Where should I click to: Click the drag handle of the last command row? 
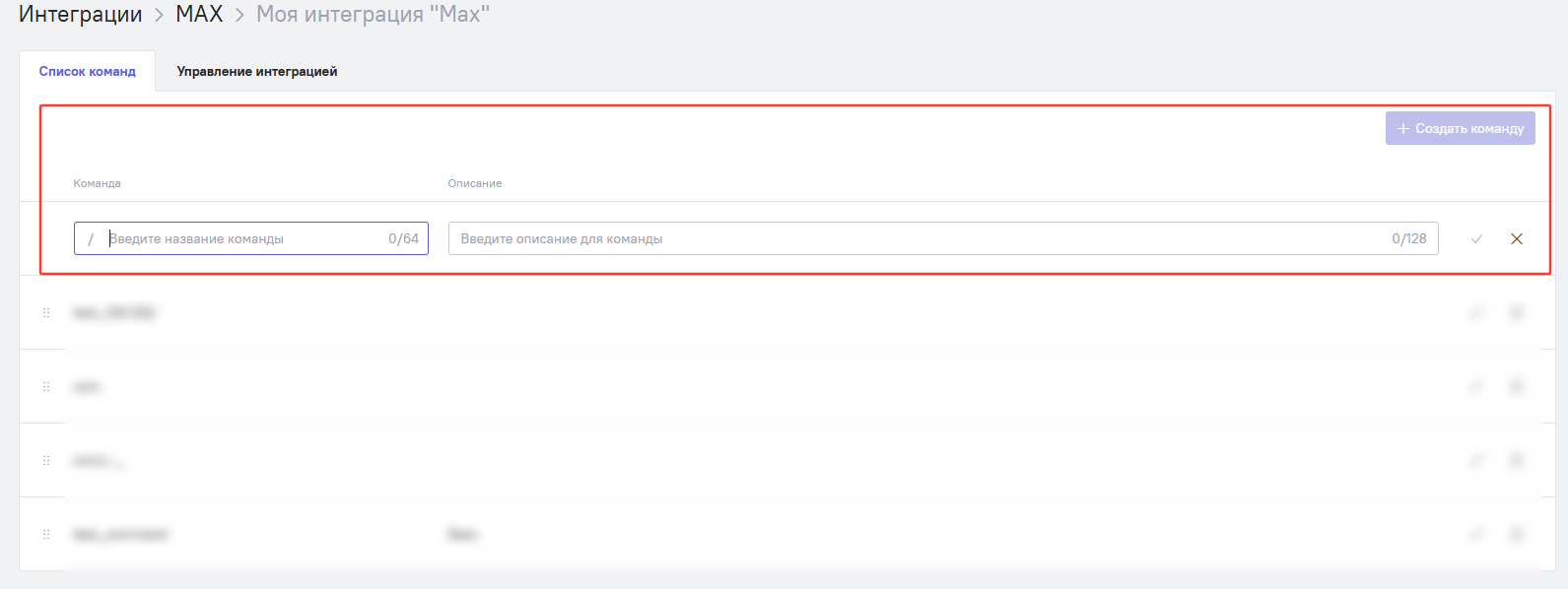[x=46, y=535]
